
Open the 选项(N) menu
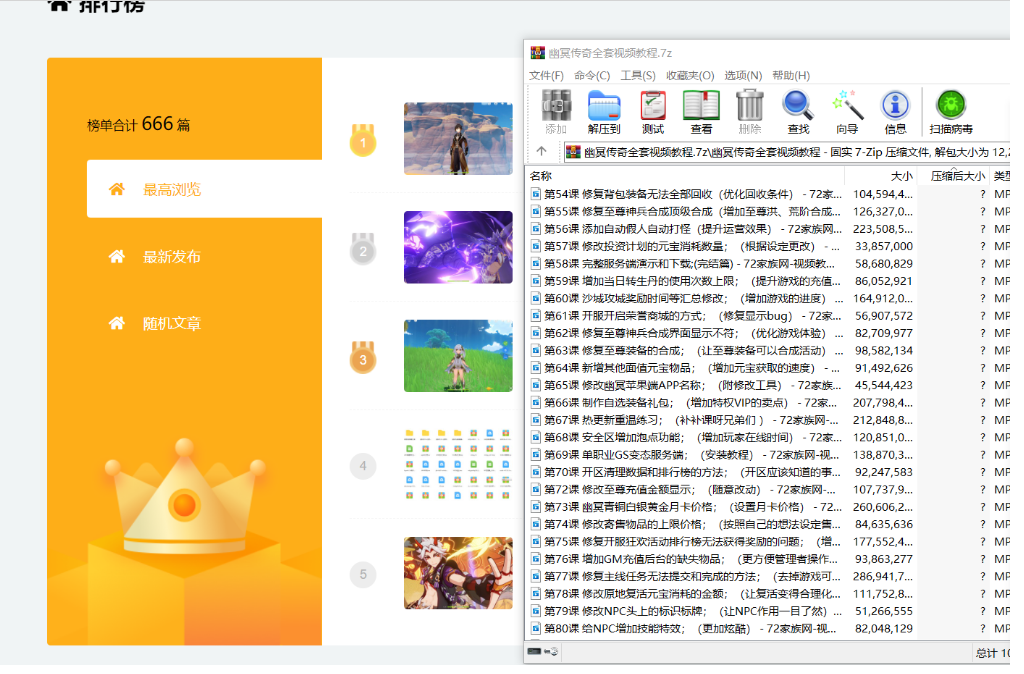tap(742, 75)
